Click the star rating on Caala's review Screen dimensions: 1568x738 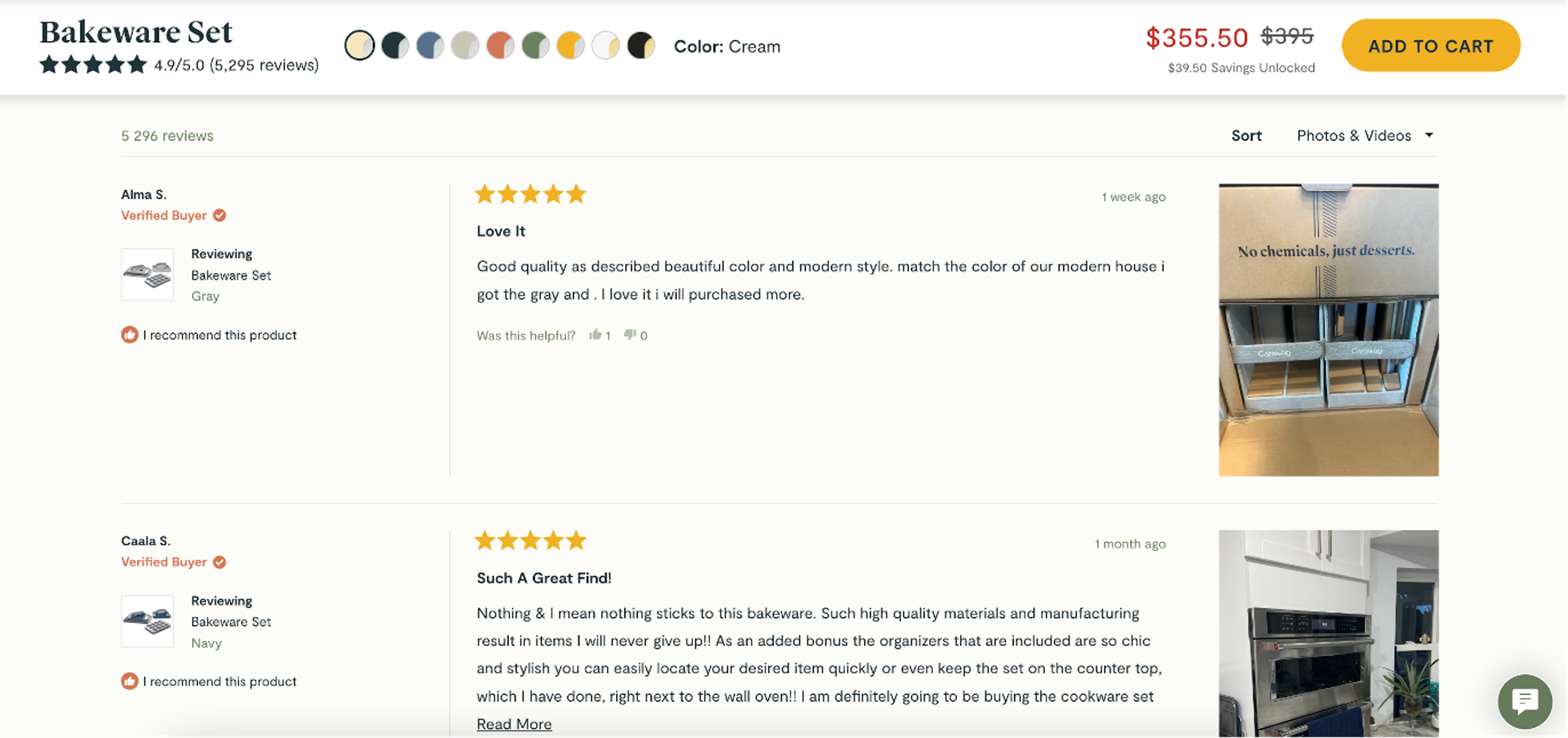530,540
